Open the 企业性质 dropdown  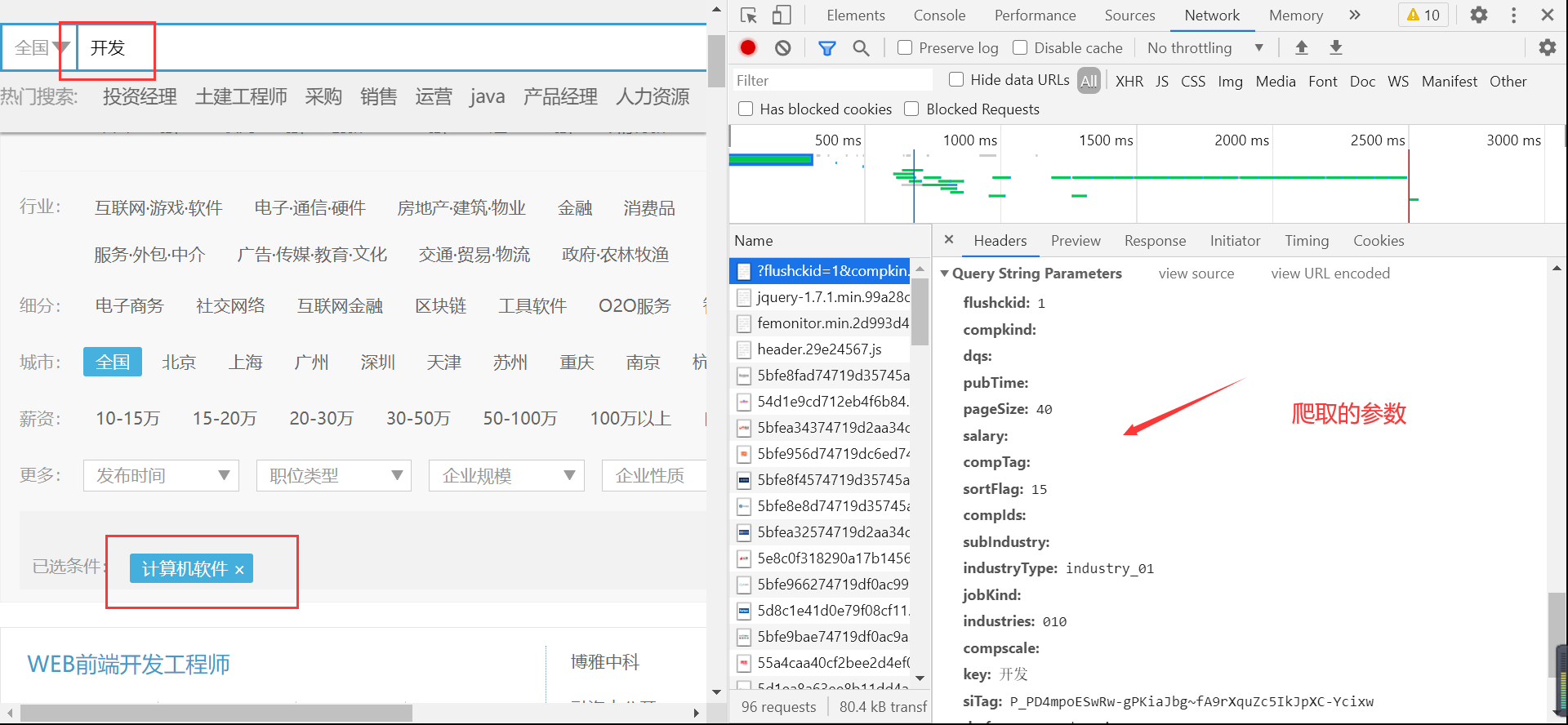(654, 475)
